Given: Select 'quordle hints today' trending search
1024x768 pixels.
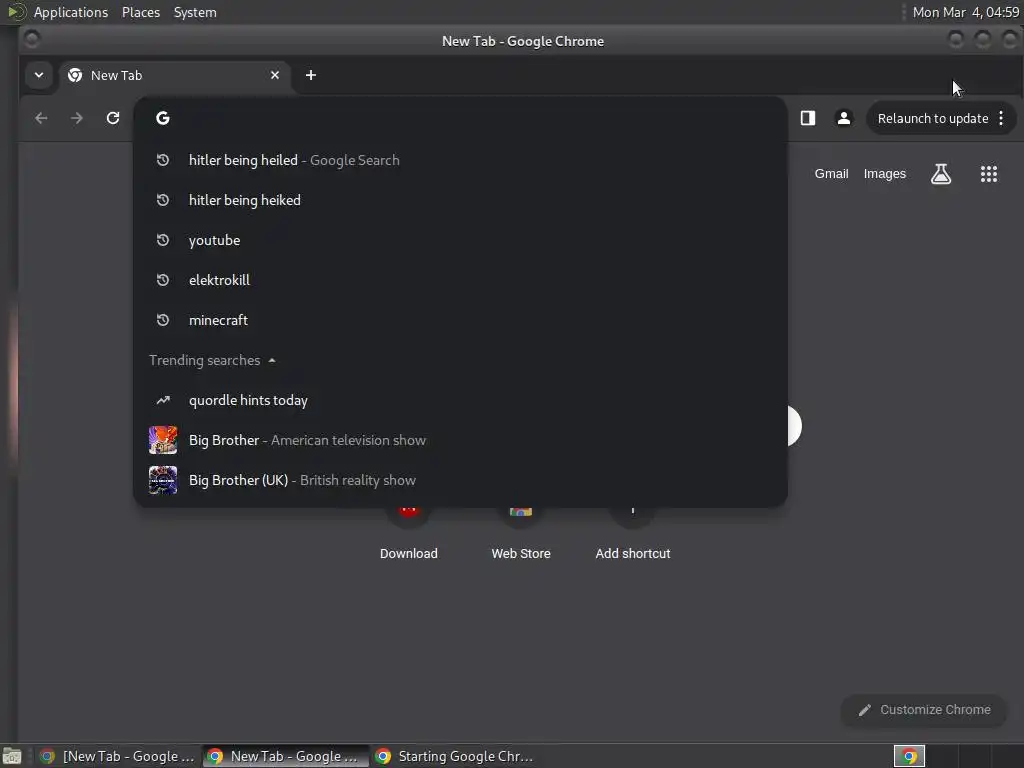Looking at the screenshot, I should pos(460,400).
